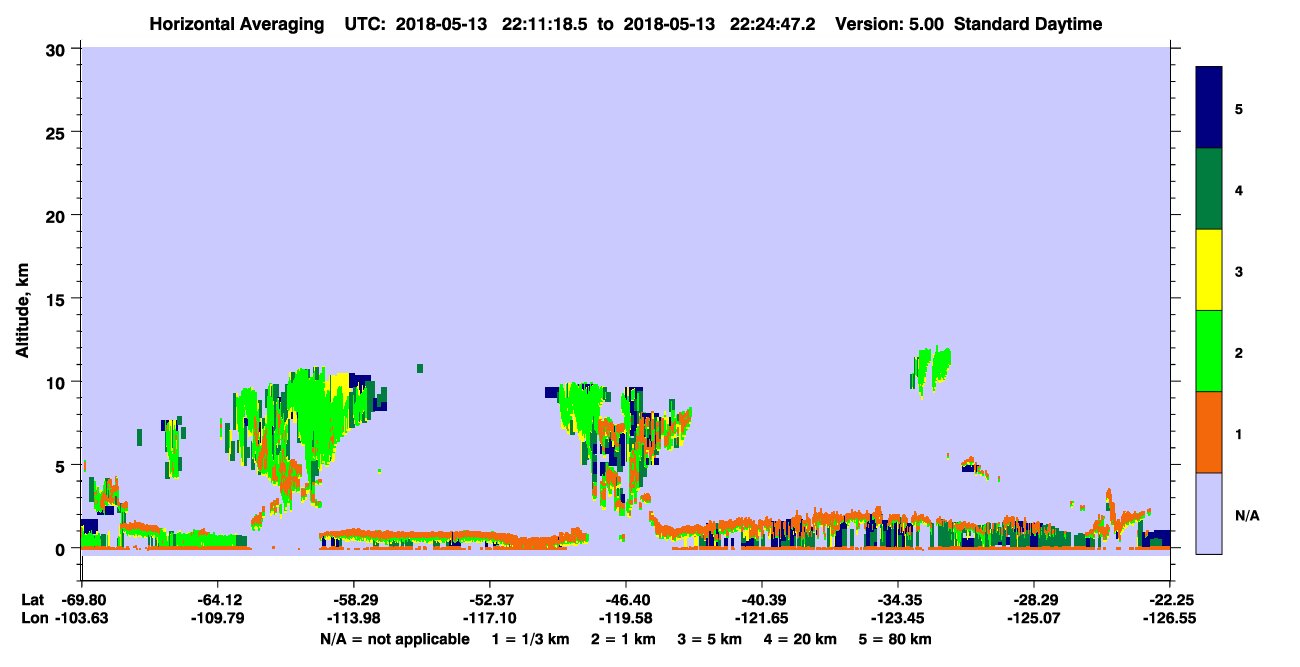The image size is (1300, 667).
Task: Click the orange colorbar segment labeled 1
Action: [1209, 432]
